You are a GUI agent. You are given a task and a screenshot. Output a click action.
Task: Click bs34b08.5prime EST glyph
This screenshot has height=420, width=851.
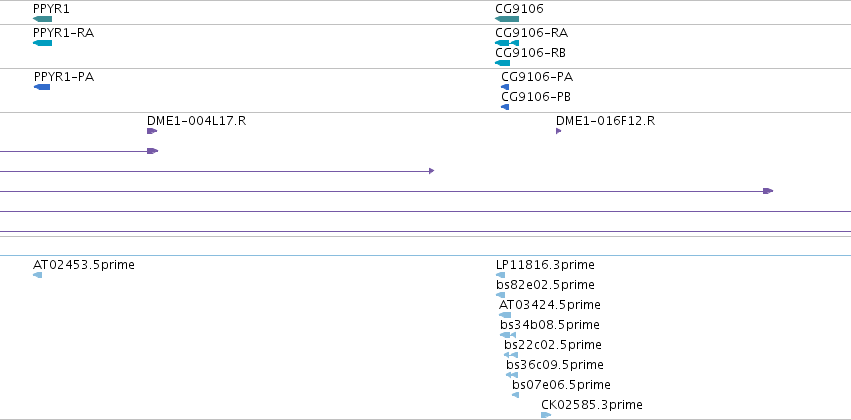pos(508,335)
